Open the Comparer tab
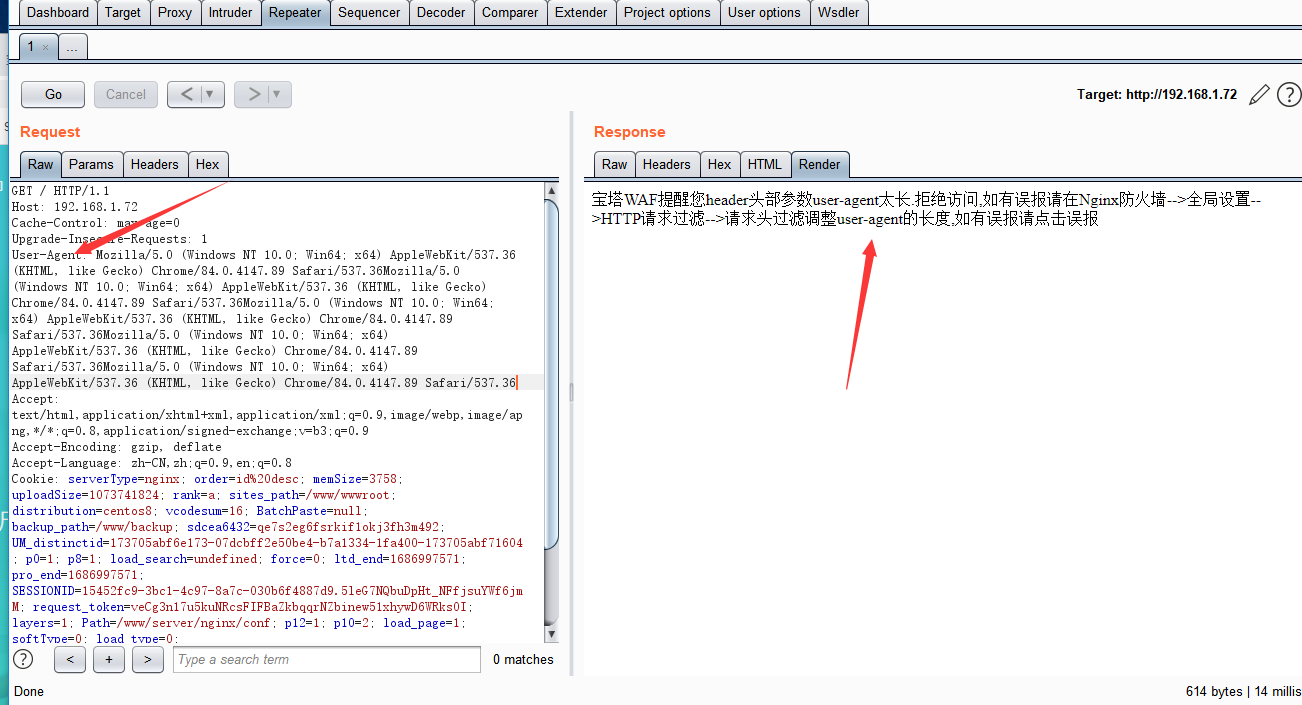 click(x=510, y=13)
